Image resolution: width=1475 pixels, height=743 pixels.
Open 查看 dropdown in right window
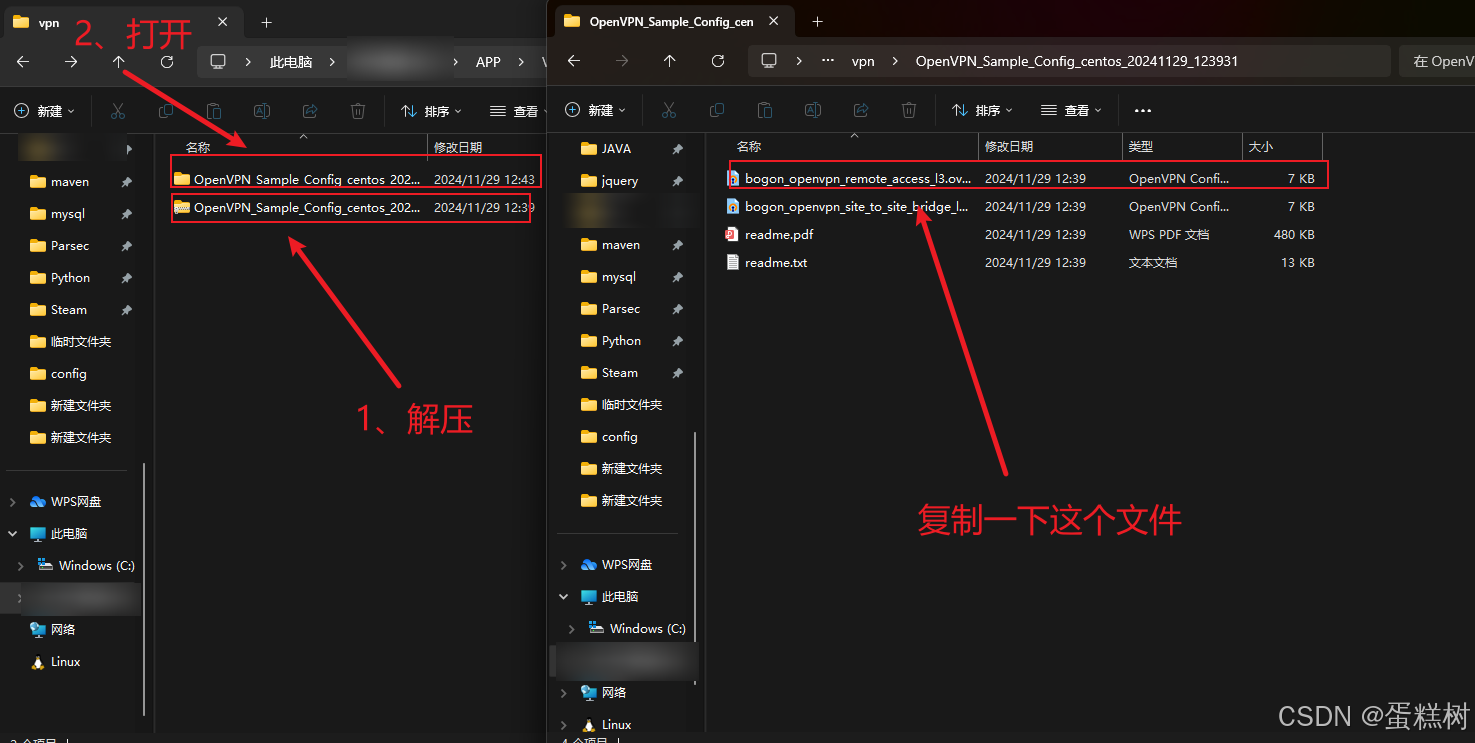pos(1071,110)
